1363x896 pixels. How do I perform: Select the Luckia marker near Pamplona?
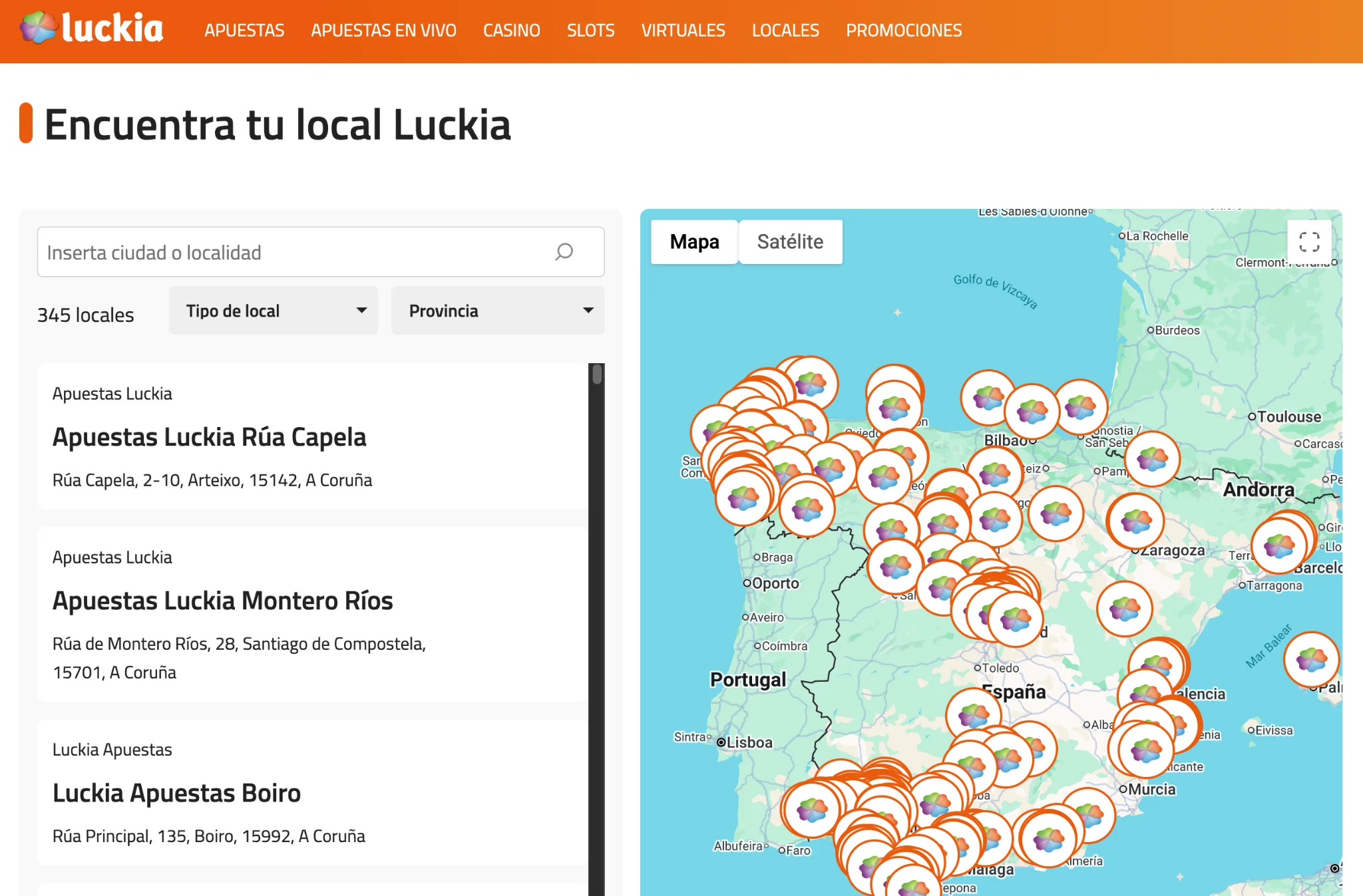point(1152,458)
